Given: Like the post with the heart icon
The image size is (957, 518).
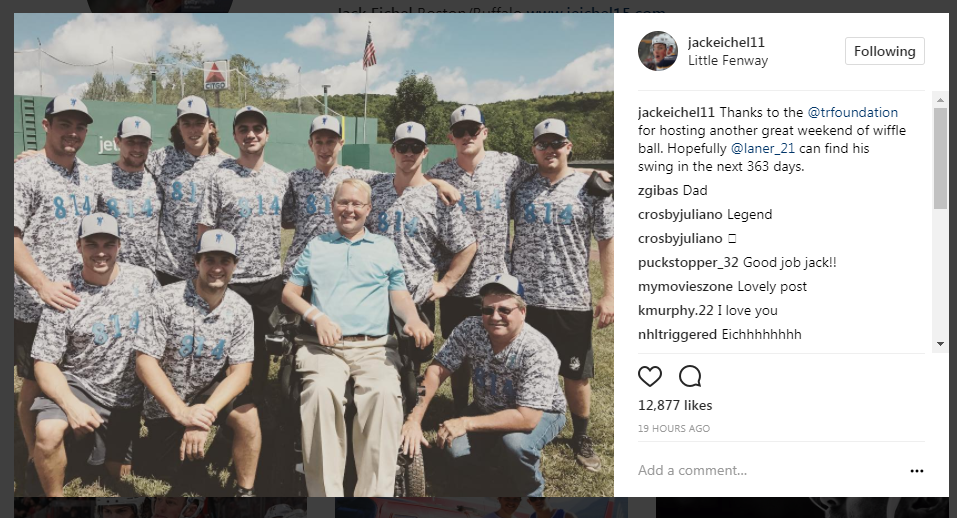Looking at the screenshot, I should [649, 376].
